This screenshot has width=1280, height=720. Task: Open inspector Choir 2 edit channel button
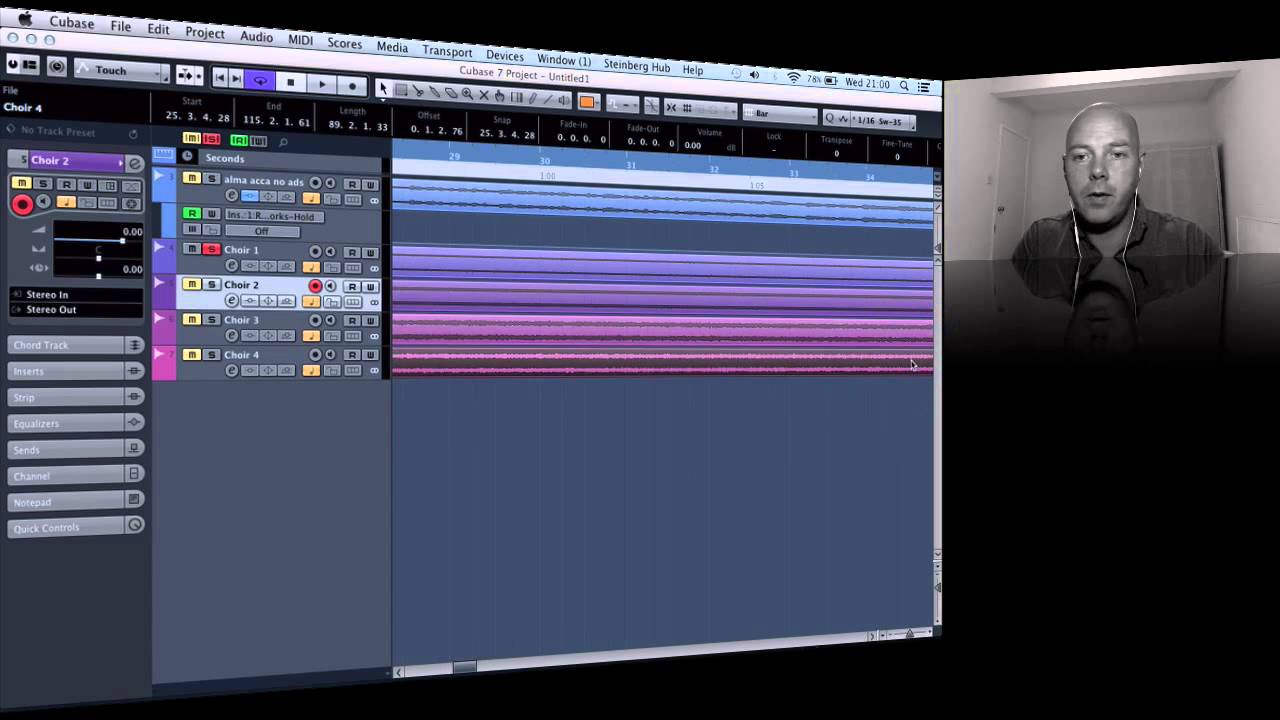pos(135,163)
